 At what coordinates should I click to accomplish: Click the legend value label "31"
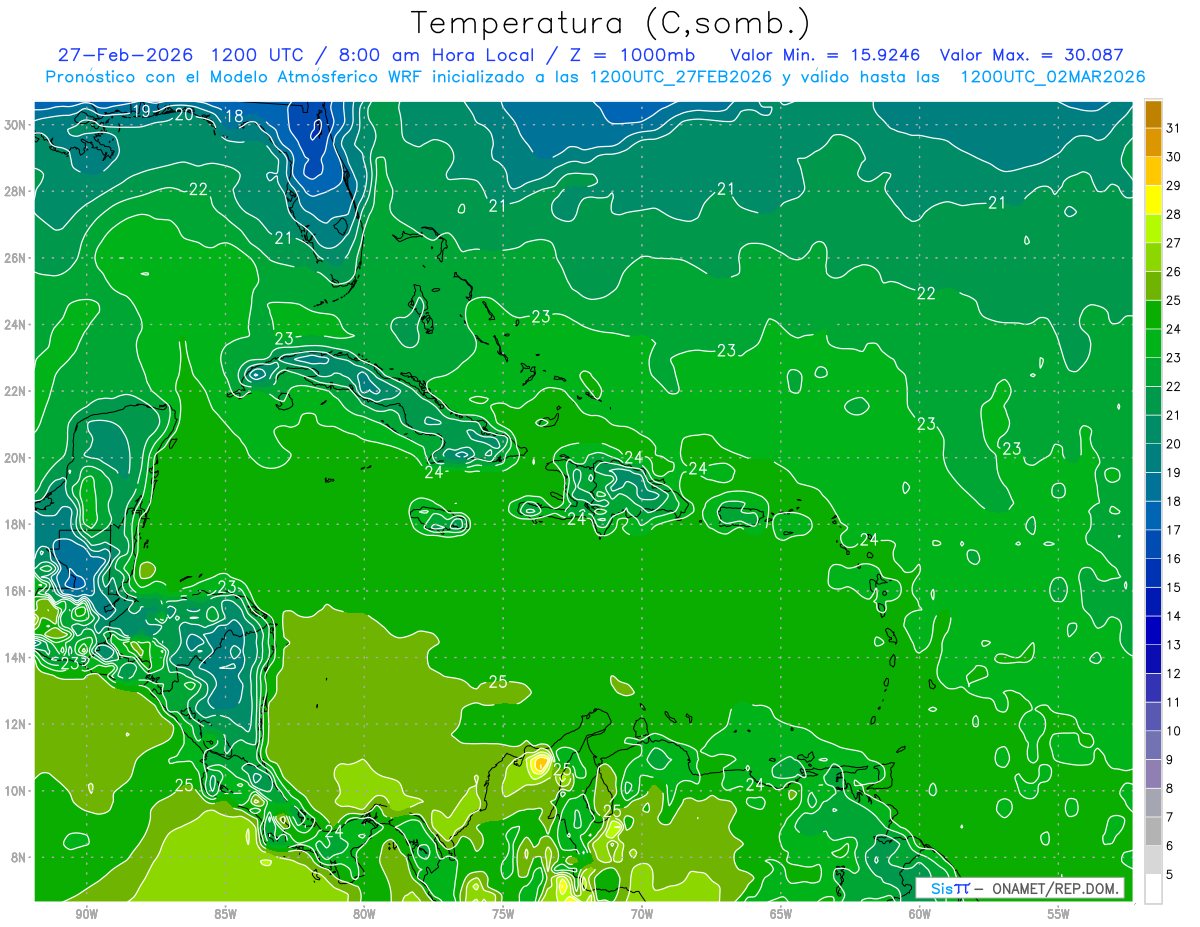coord(1174,127)
